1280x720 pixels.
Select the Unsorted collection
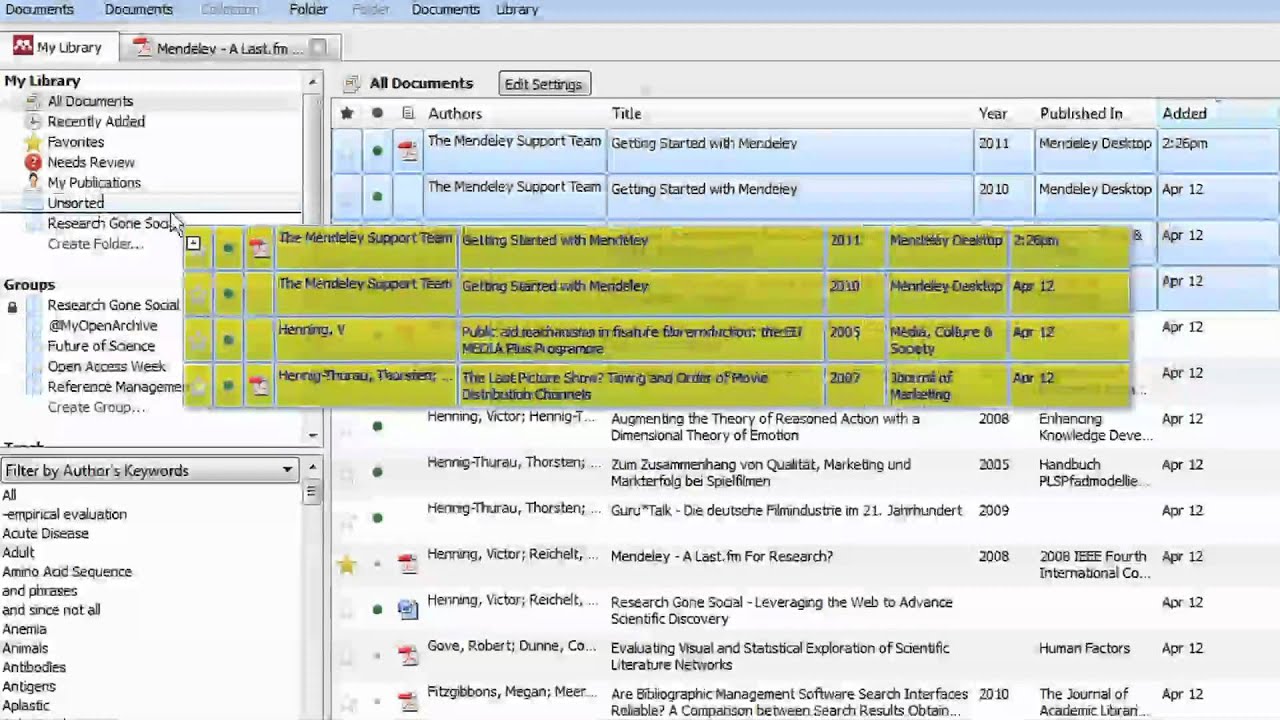click(76, 203)
